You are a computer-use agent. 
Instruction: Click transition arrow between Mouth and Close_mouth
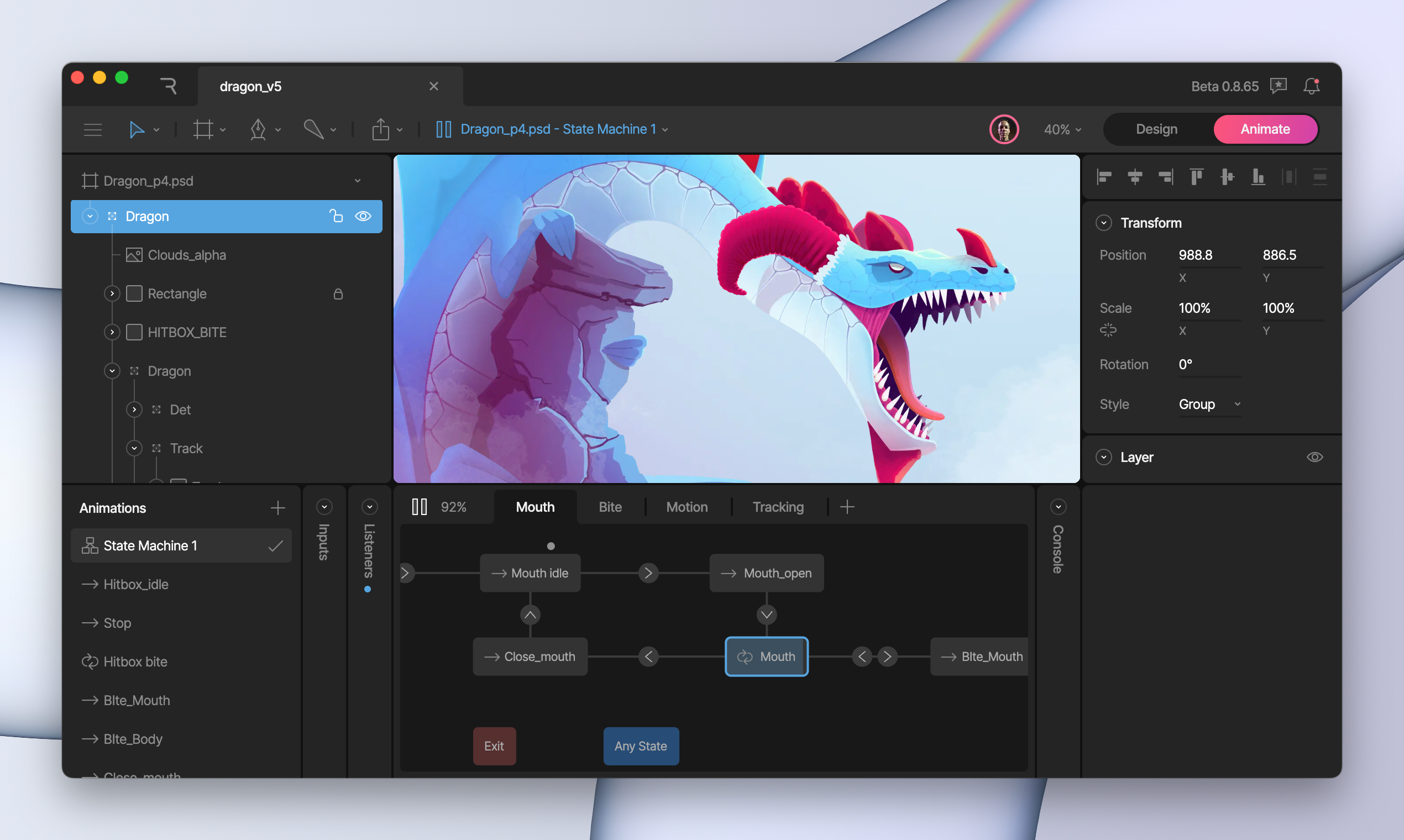pos(648,657)
